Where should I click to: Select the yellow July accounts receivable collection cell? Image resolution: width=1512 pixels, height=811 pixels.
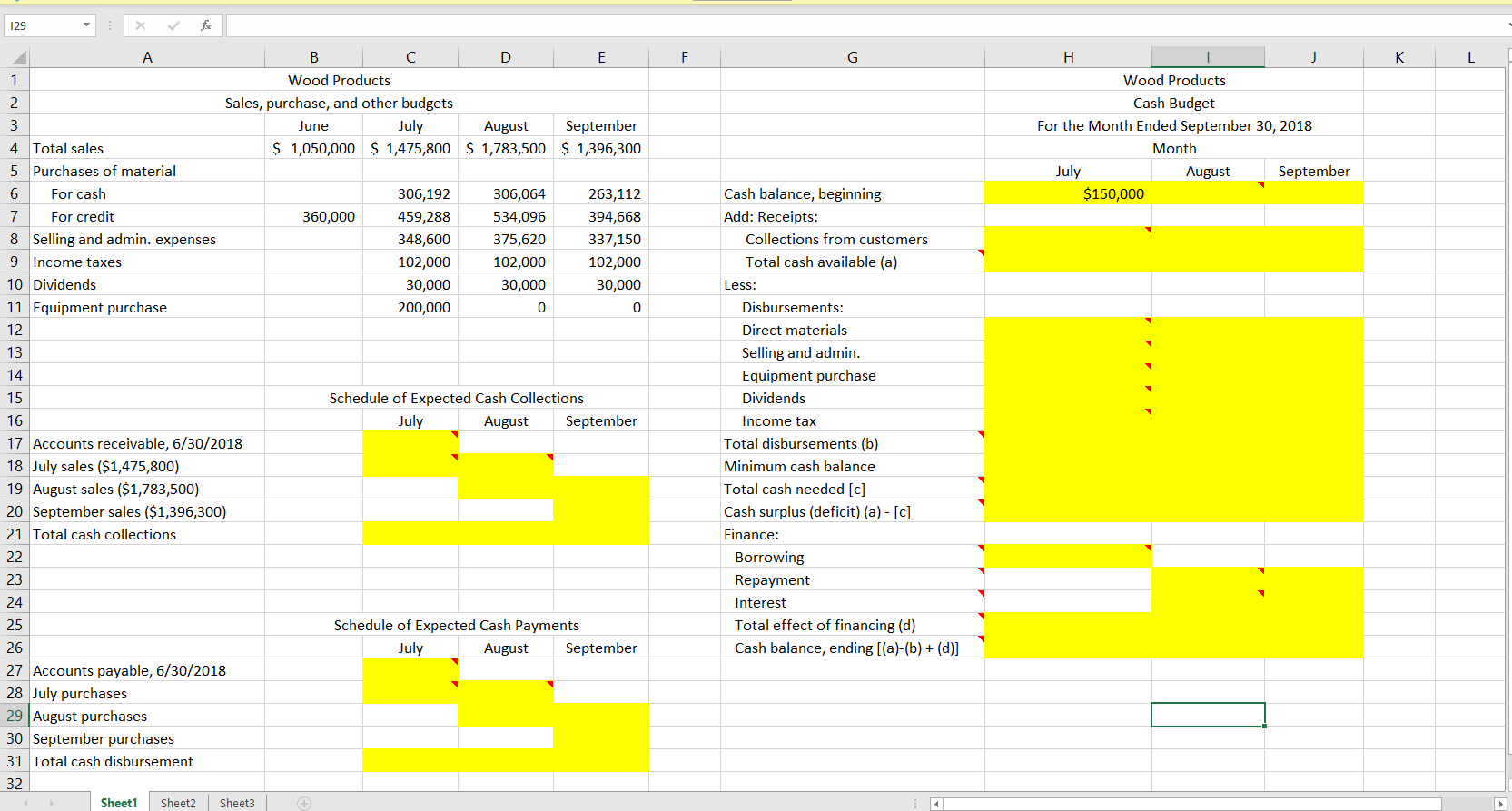pyautogui.click(x=410, y=443)
